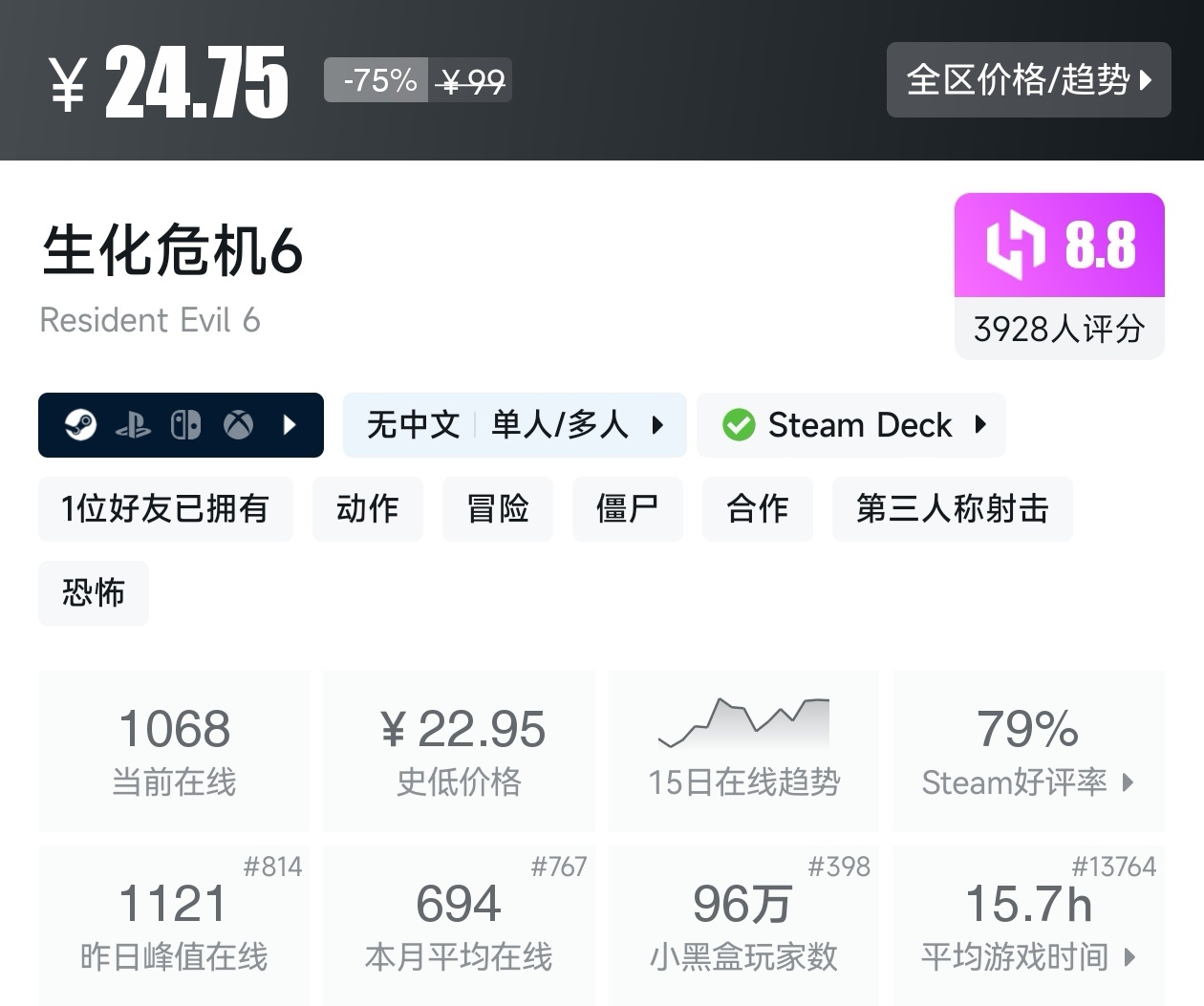Click the Steam platform icon
The height and width of the screenshot is (1006, 1204).
pyautogui.click(x=80, y=424)
